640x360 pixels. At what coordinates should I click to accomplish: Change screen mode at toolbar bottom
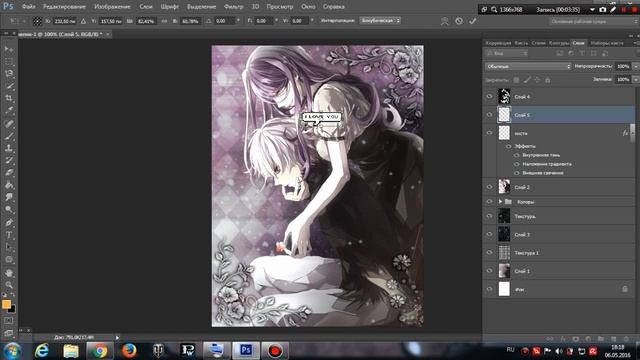click(x=9, y=333)
